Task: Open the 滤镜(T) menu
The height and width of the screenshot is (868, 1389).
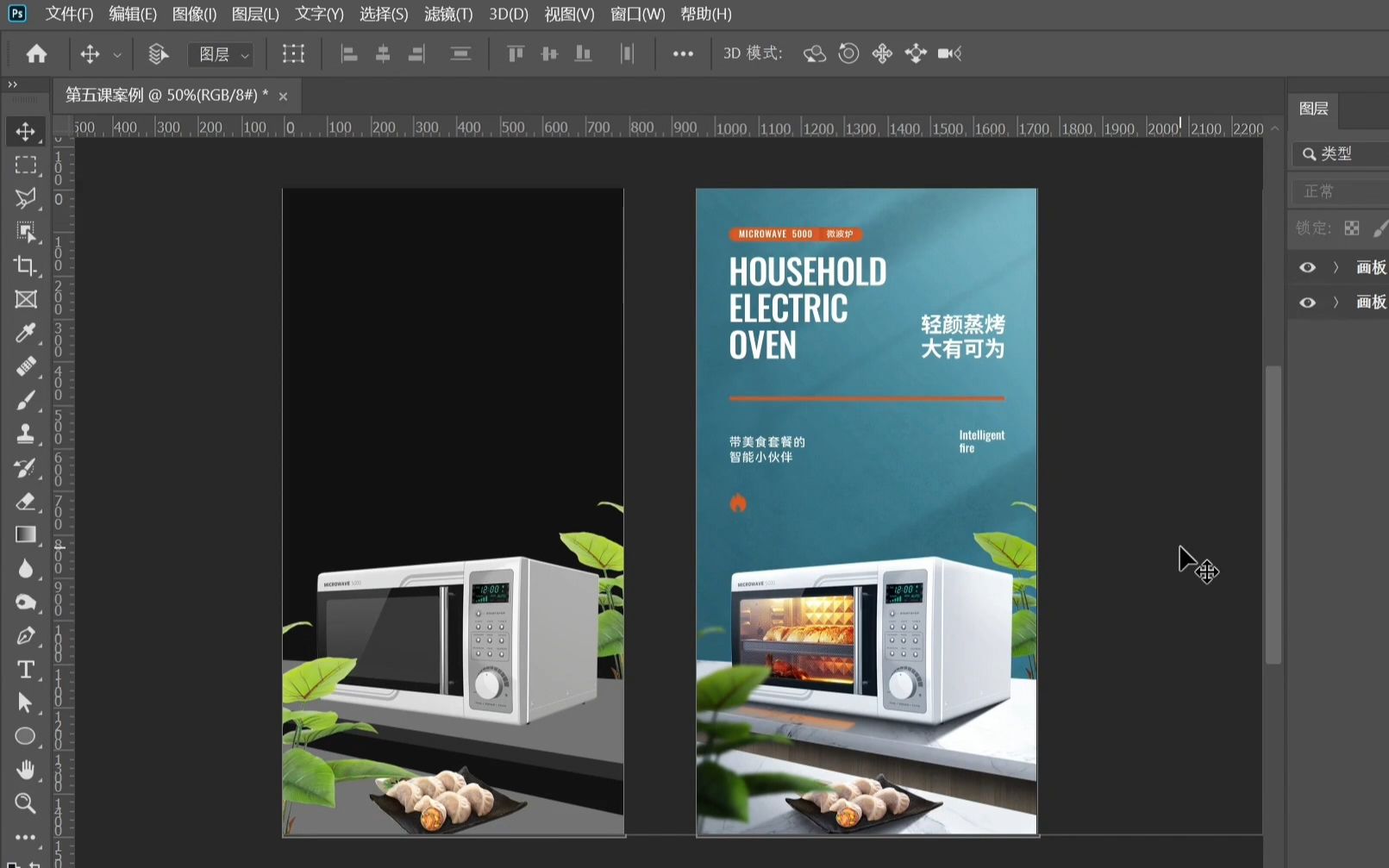Action: 448,14
